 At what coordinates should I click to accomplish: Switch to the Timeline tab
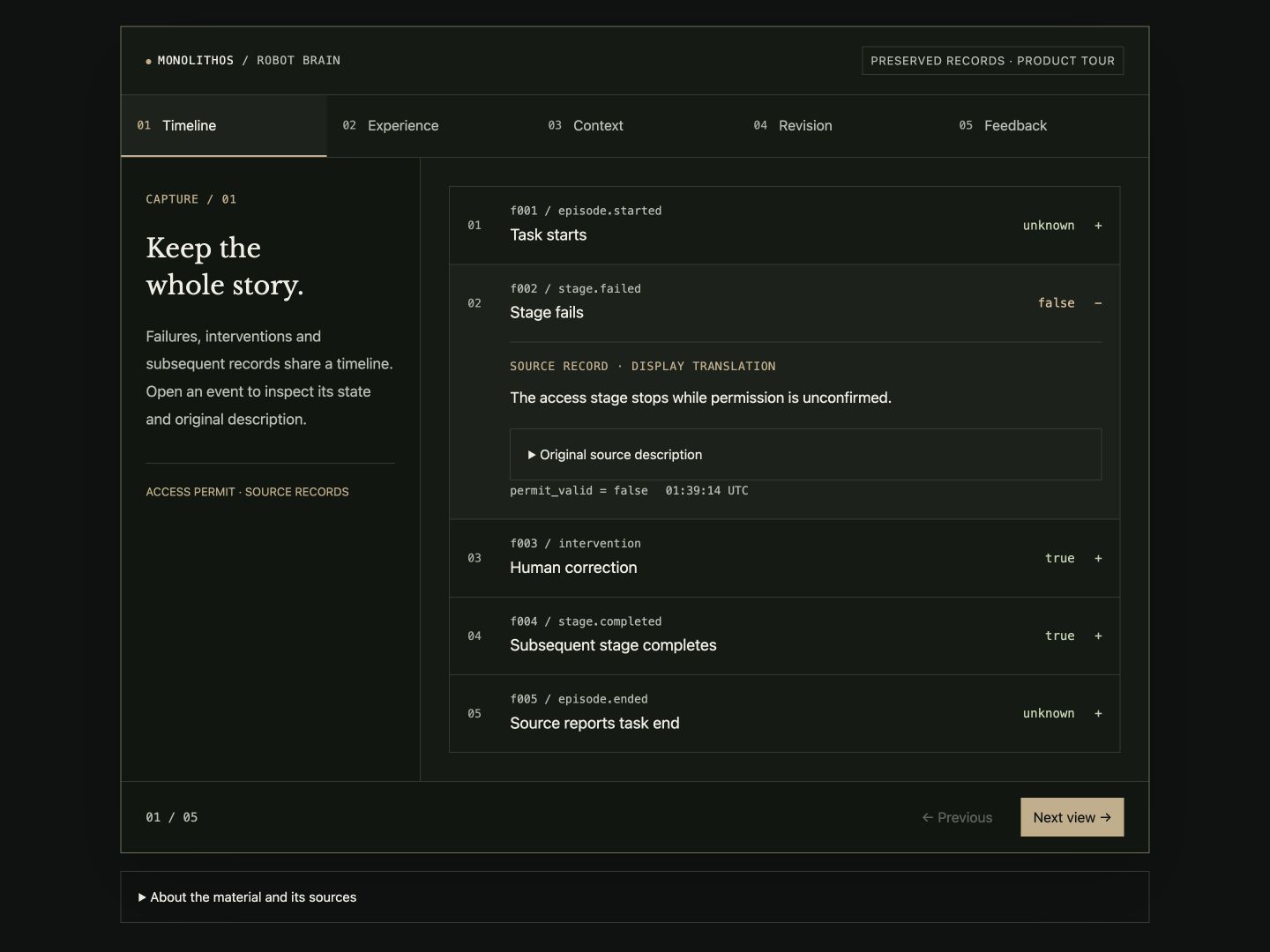[223, 126]
